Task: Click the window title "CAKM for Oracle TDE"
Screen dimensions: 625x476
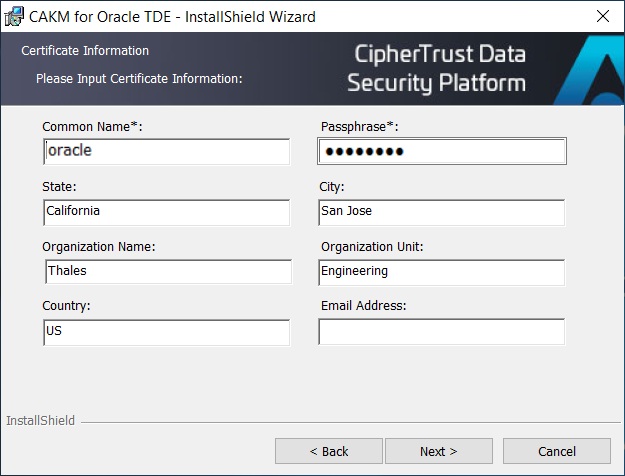Action: pyautogui.click(x=100, y=17)
